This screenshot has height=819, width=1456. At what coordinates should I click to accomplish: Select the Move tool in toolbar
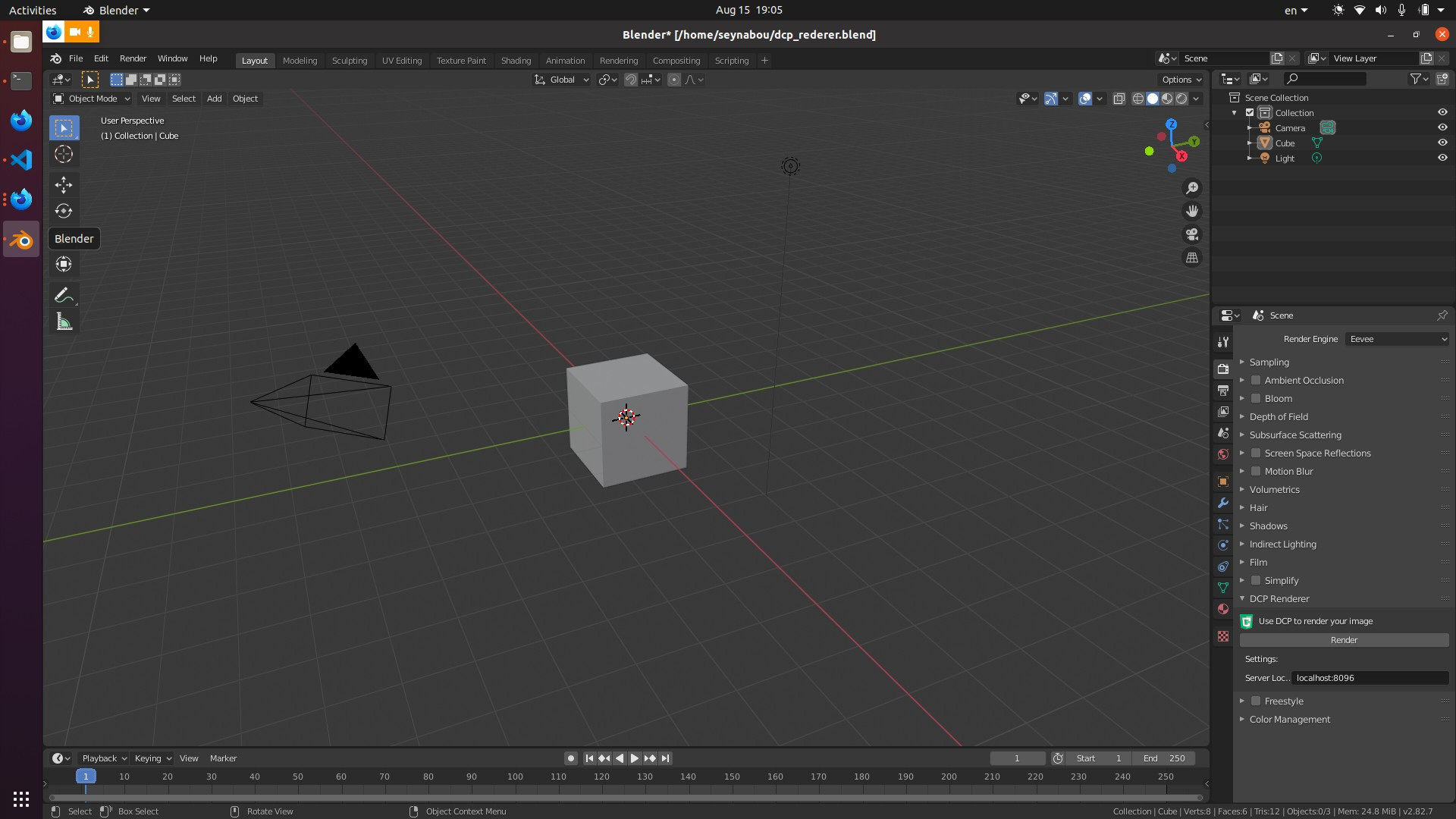(64, 184)
